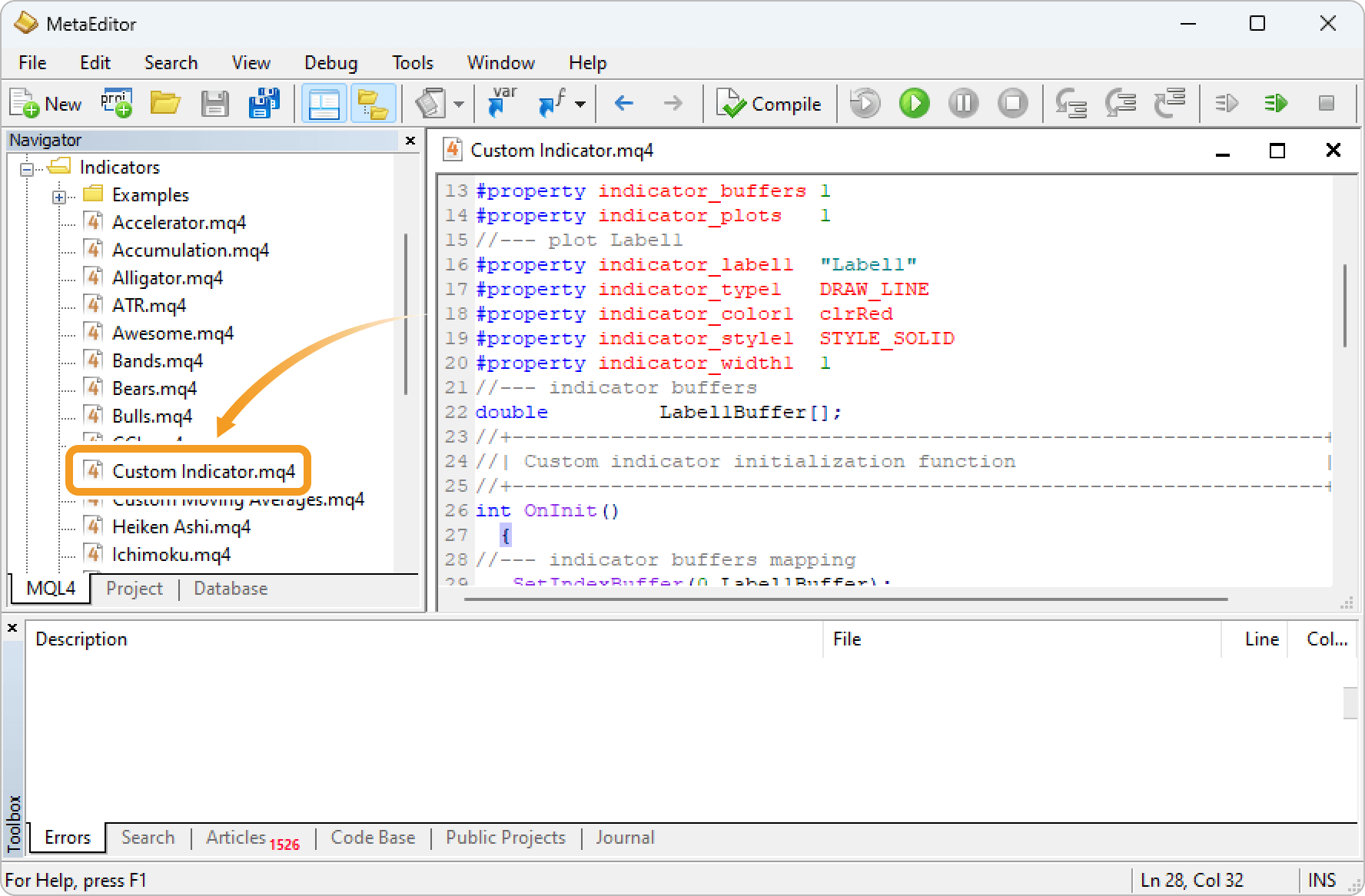Image resolution: width=1365 pixels, height=896 pixels.
Task: Click the New file toolbar button
Action: [45, 104]
